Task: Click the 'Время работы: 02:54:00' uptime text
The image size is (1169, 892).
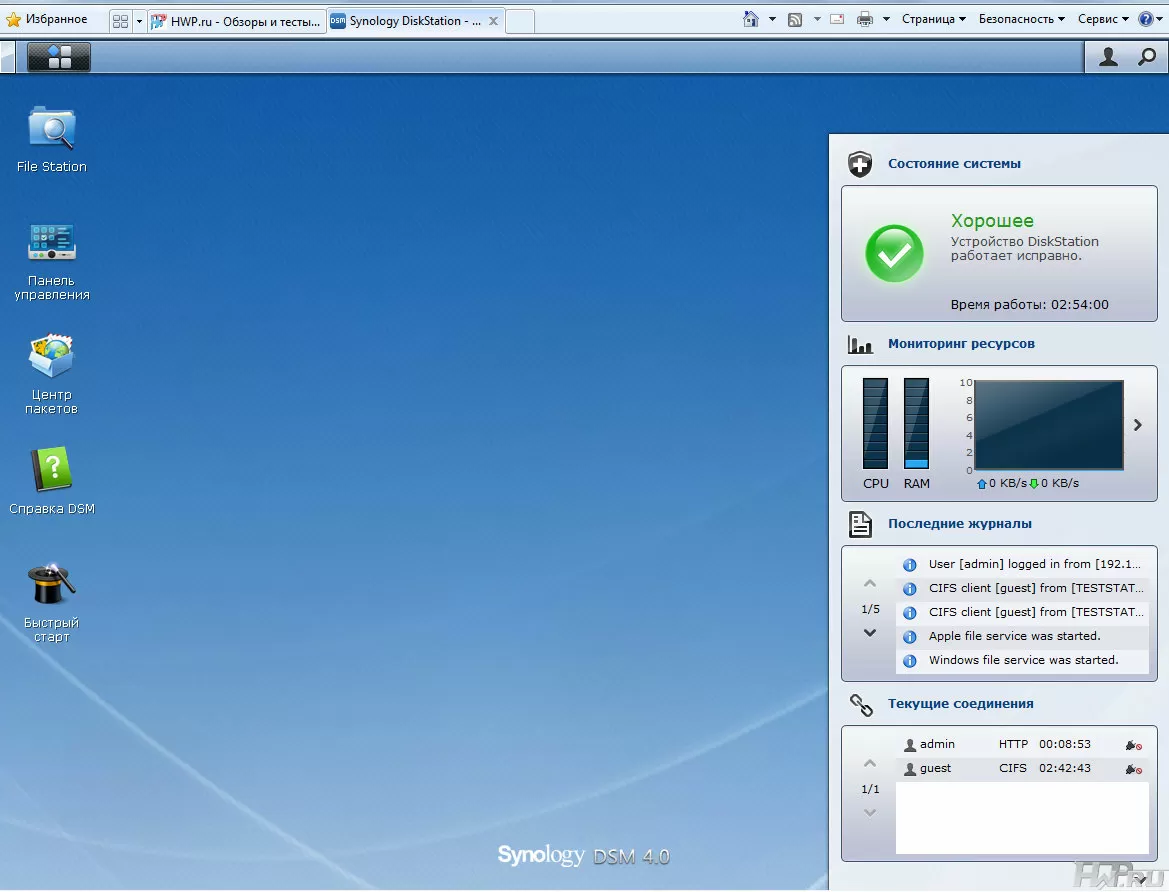Action: click(x=1029, y=305)
